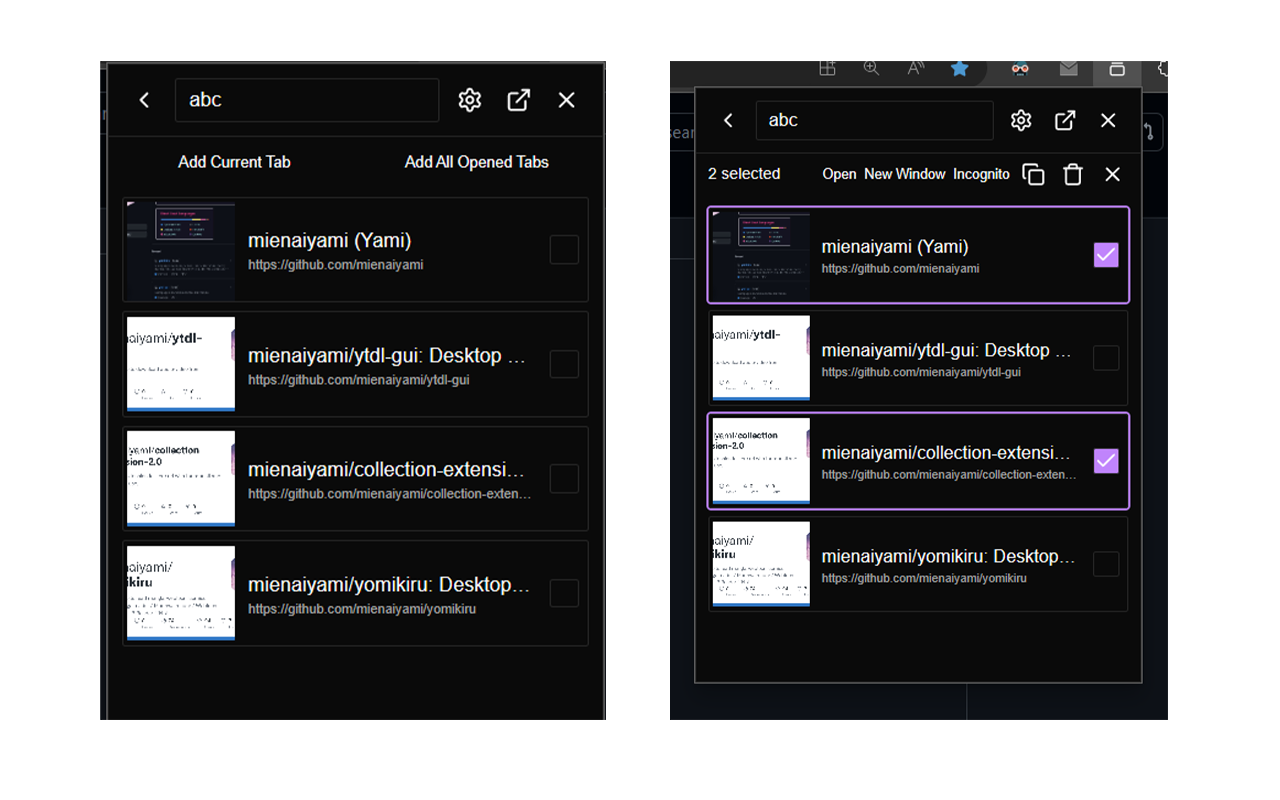Tick the collection-extension checkbox in the left popup
Viewport: 1280px width, 800px height.
[564, 479]
